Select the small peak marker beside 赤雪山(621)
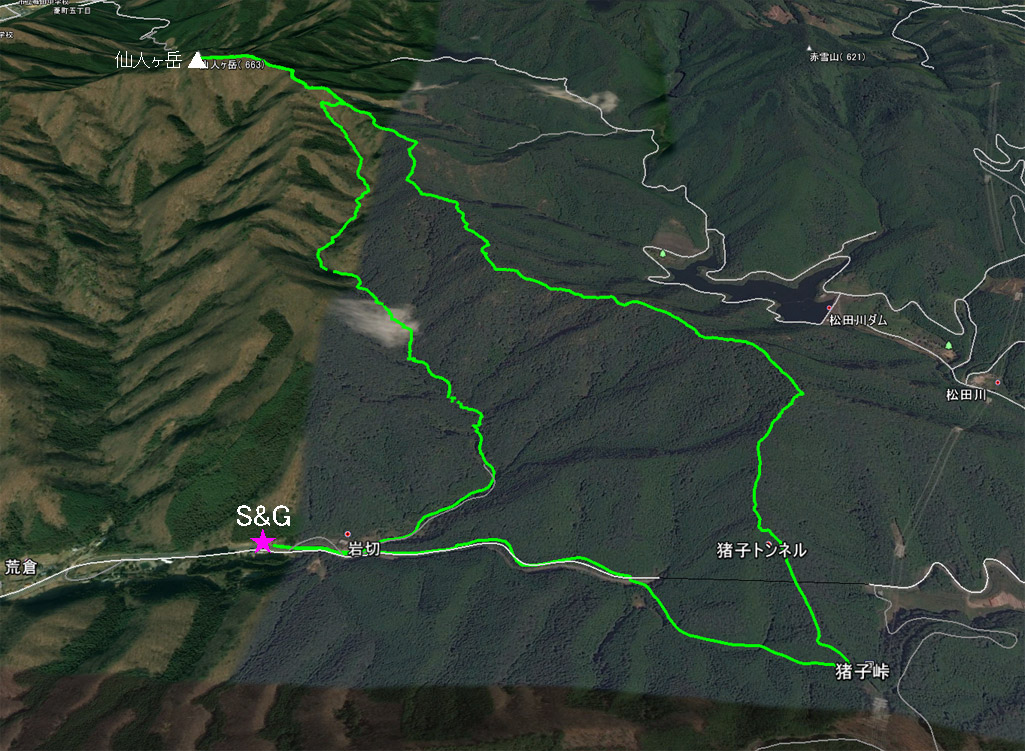Screen dimensions: 1025x751 809,48
